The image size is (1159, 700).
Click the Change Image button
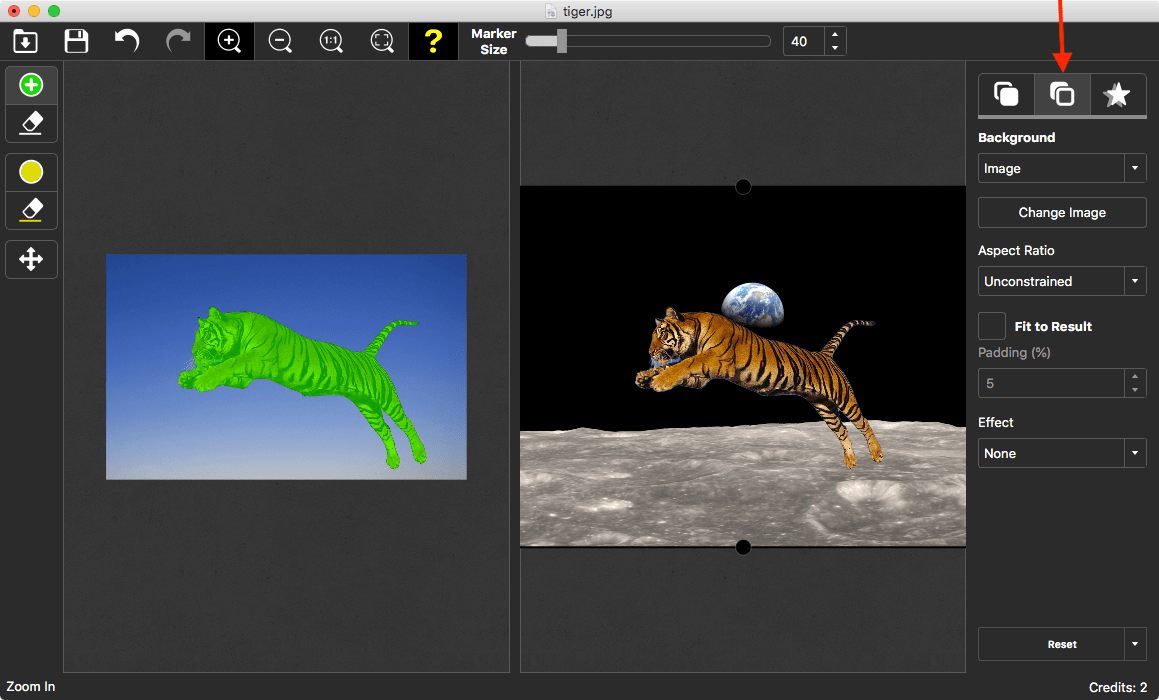[1061, 212]
